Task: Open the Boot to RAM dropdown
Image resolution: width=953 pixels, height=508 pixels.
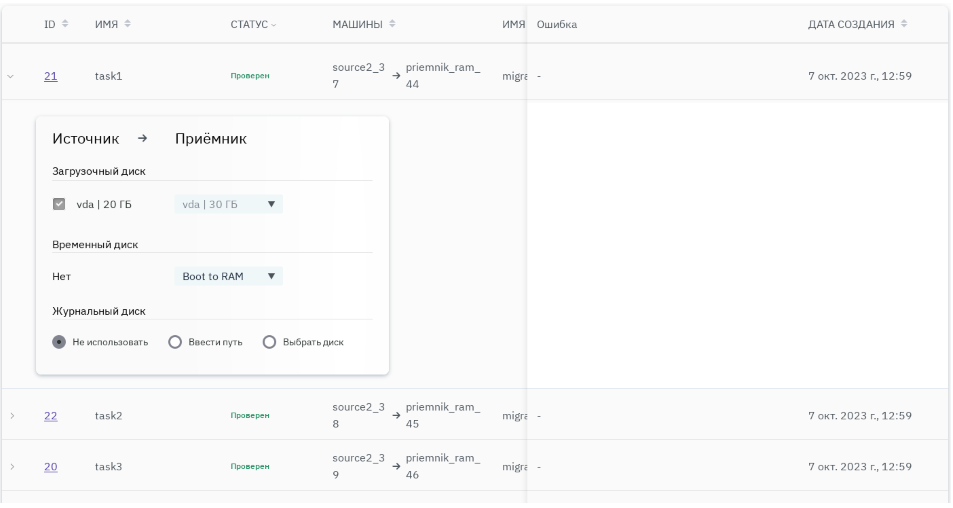Action: click(228, 276)
